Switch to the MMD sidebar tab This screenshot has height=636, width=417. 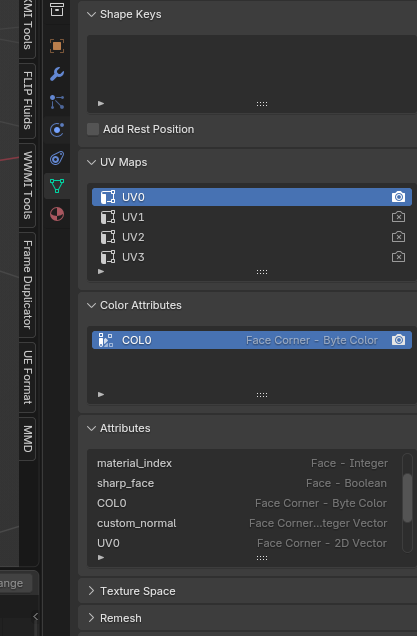coord(27,439)
